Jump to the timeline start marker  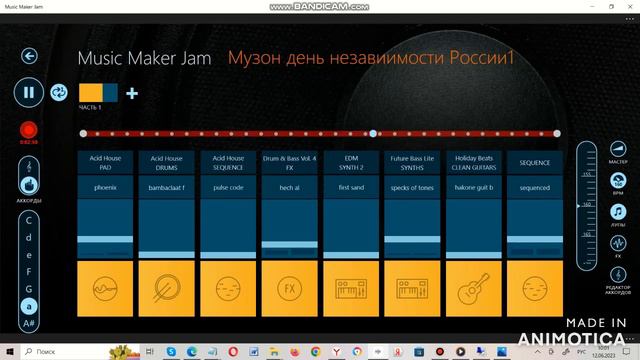(x=83, y=133)
